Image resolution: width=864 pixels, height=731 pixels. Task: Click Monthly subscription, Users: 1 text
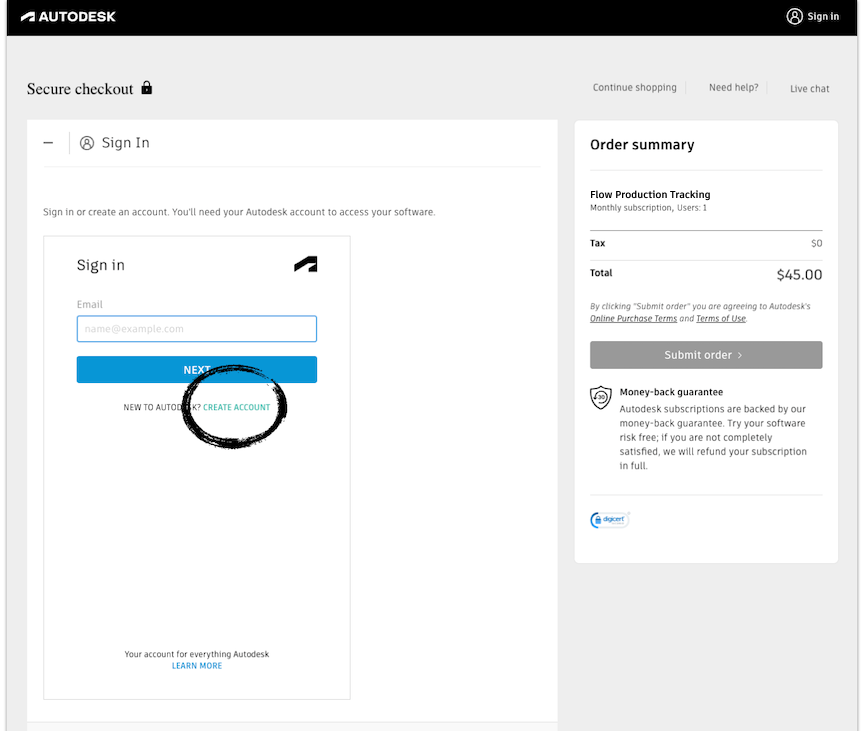pyautogui.click(x=648, y=208)
